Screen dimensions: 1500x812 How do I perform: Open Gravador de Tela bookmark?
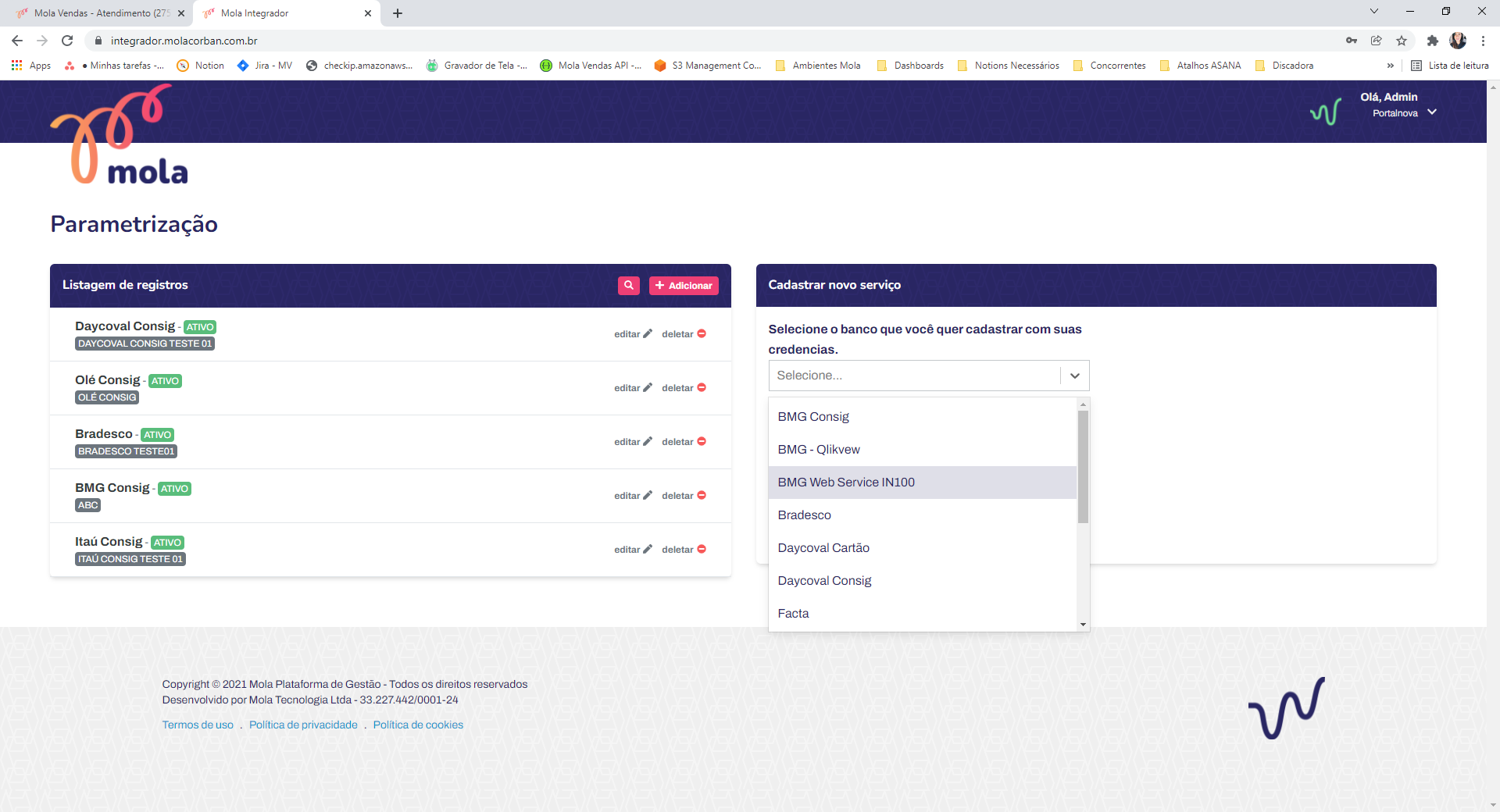(477, 66)
